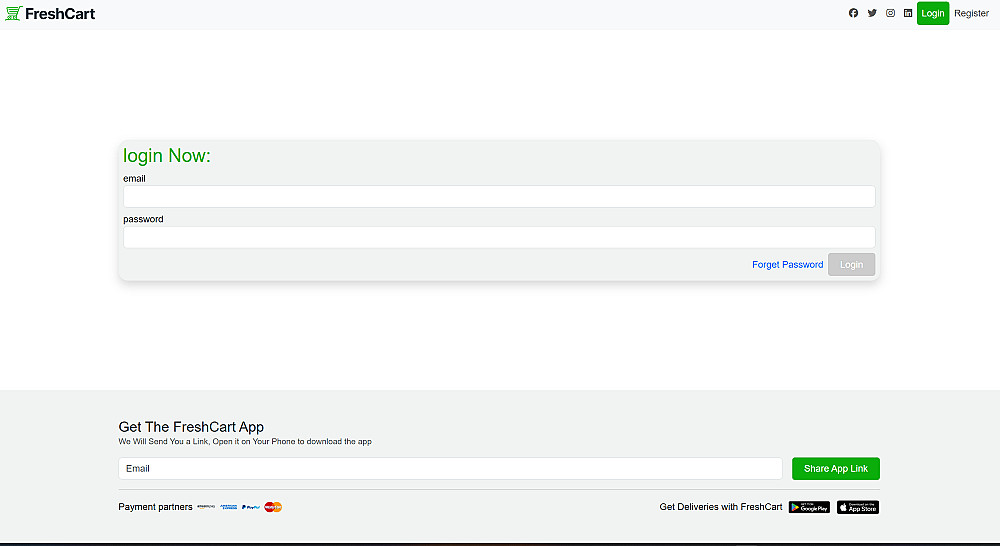Click the FreshCart shopping cart logo
The width and height of the screenshot is (1000, 546).
13,13
